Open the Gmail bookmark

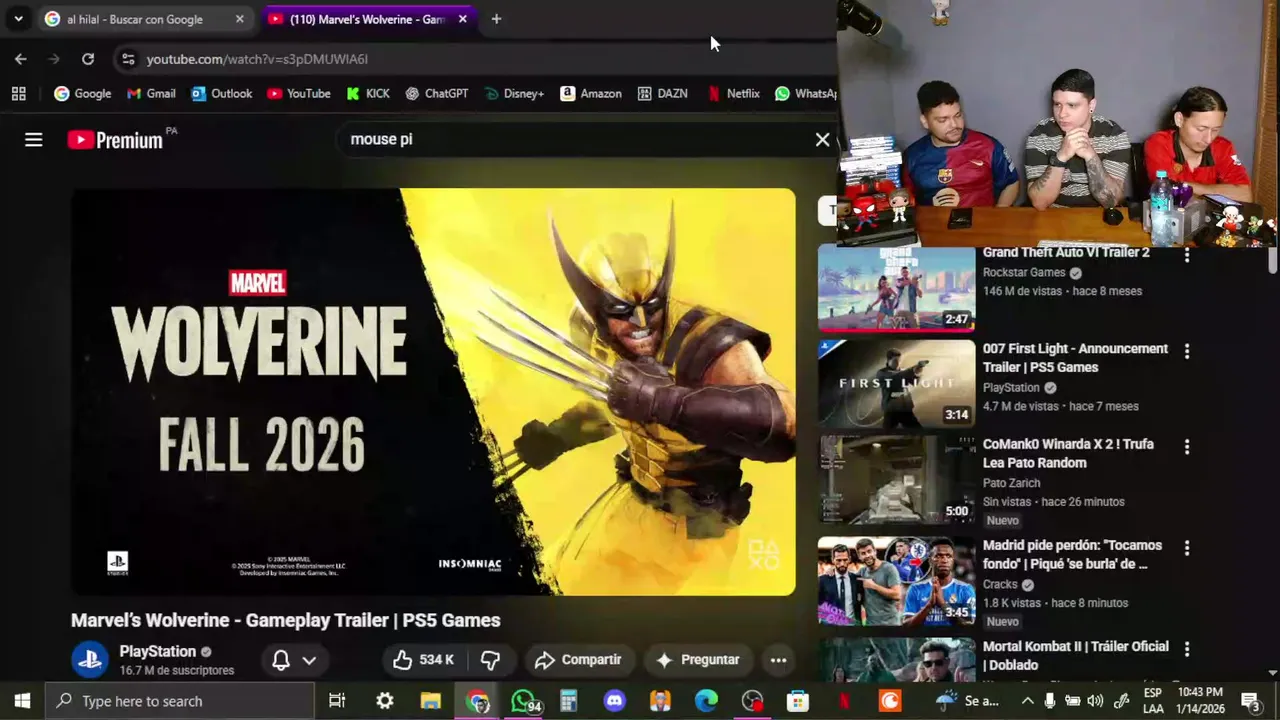(x=151, y=94)
